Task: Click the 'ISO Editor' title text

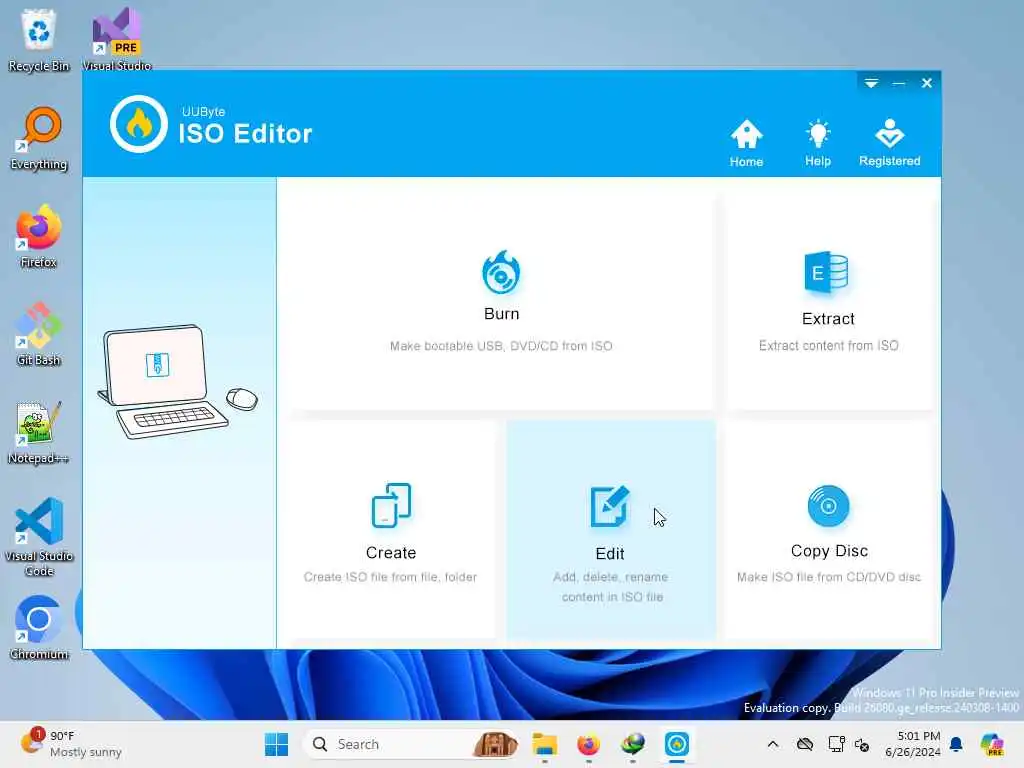Action: coord(245,134)
